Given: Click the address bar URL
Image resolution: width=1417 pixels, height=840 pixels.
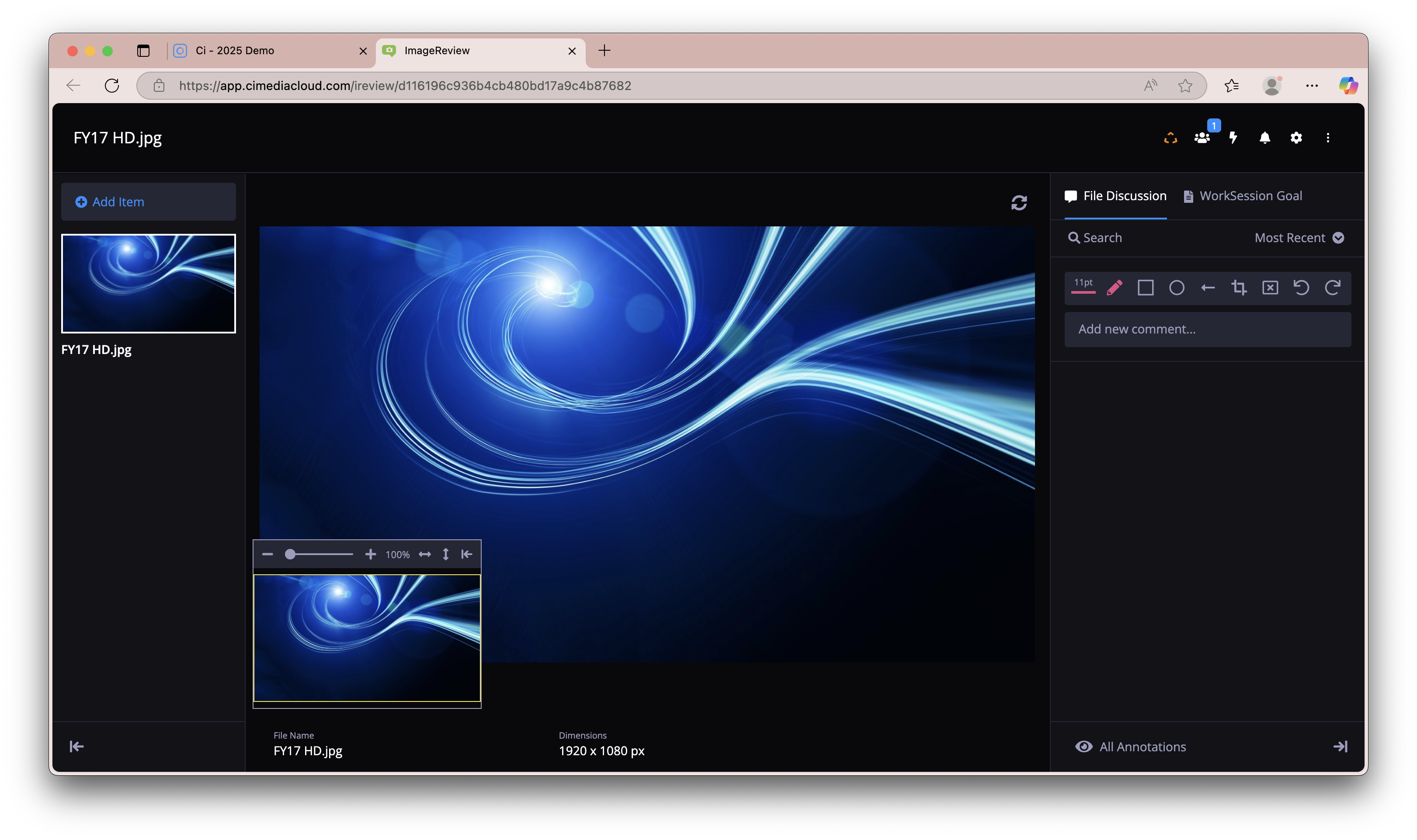Looking at the screenshot, I should (405, 86).
